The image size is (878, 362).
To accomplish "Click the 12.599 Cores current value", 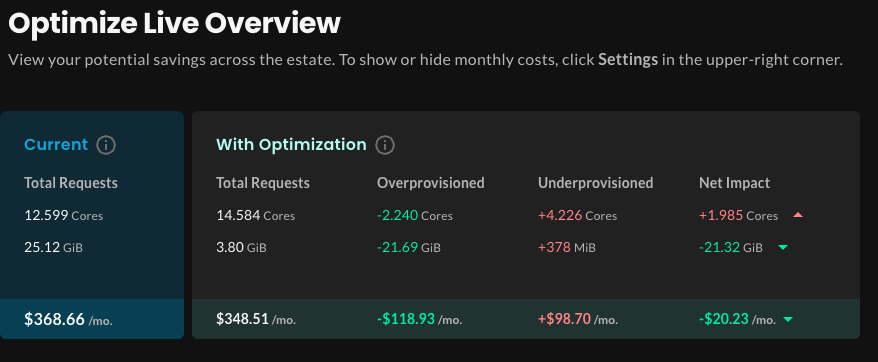I will 63,215.
